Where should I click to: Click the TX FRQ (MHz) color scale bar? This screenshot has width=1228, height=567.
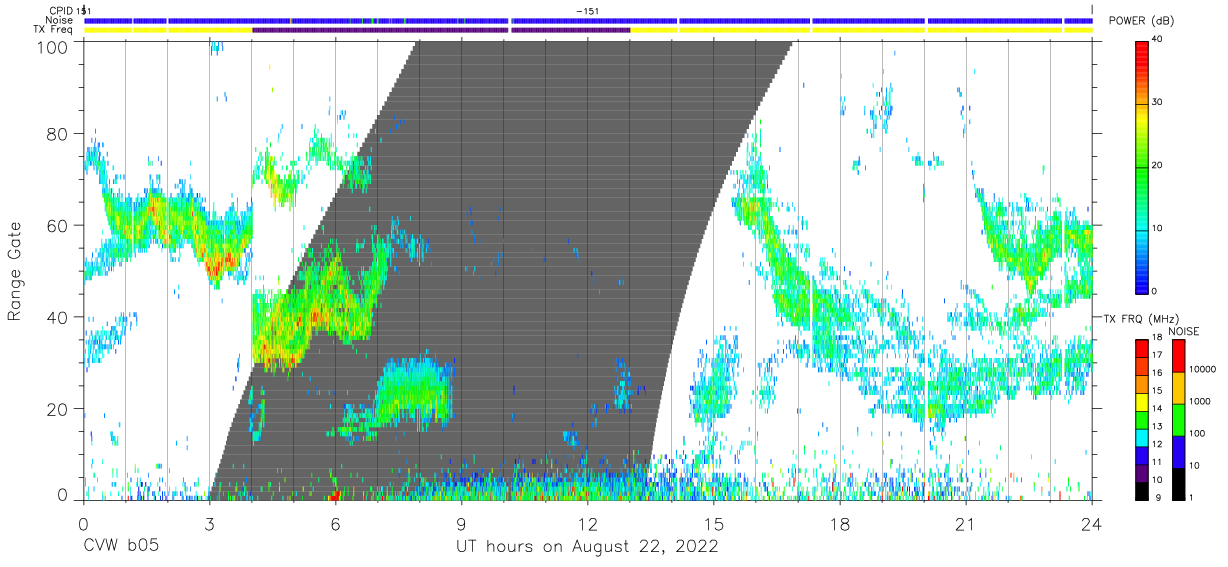pos(1142,419)
